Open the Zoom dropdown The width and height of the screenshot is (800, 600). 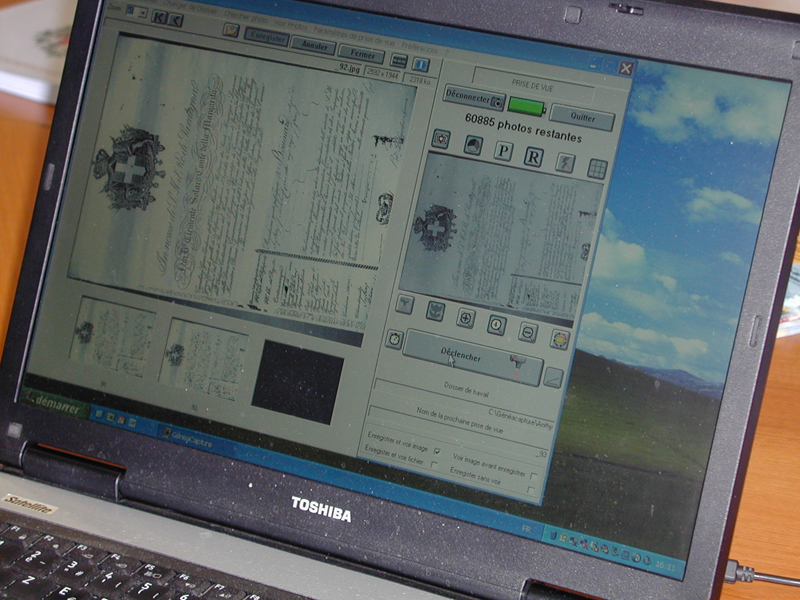(137, 12)
